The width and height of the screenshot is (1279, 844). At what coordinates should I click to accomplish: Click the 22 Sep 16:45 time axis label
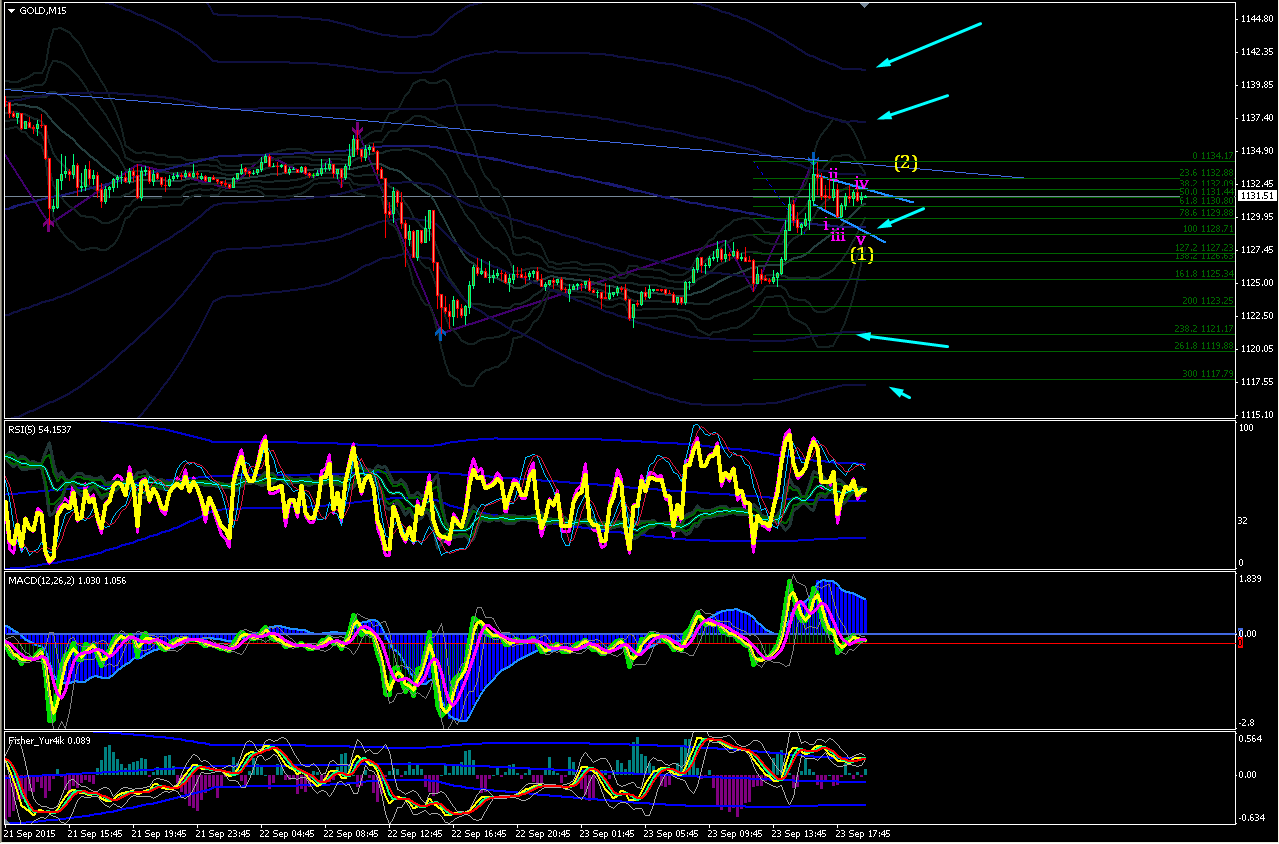pos(476,832)
